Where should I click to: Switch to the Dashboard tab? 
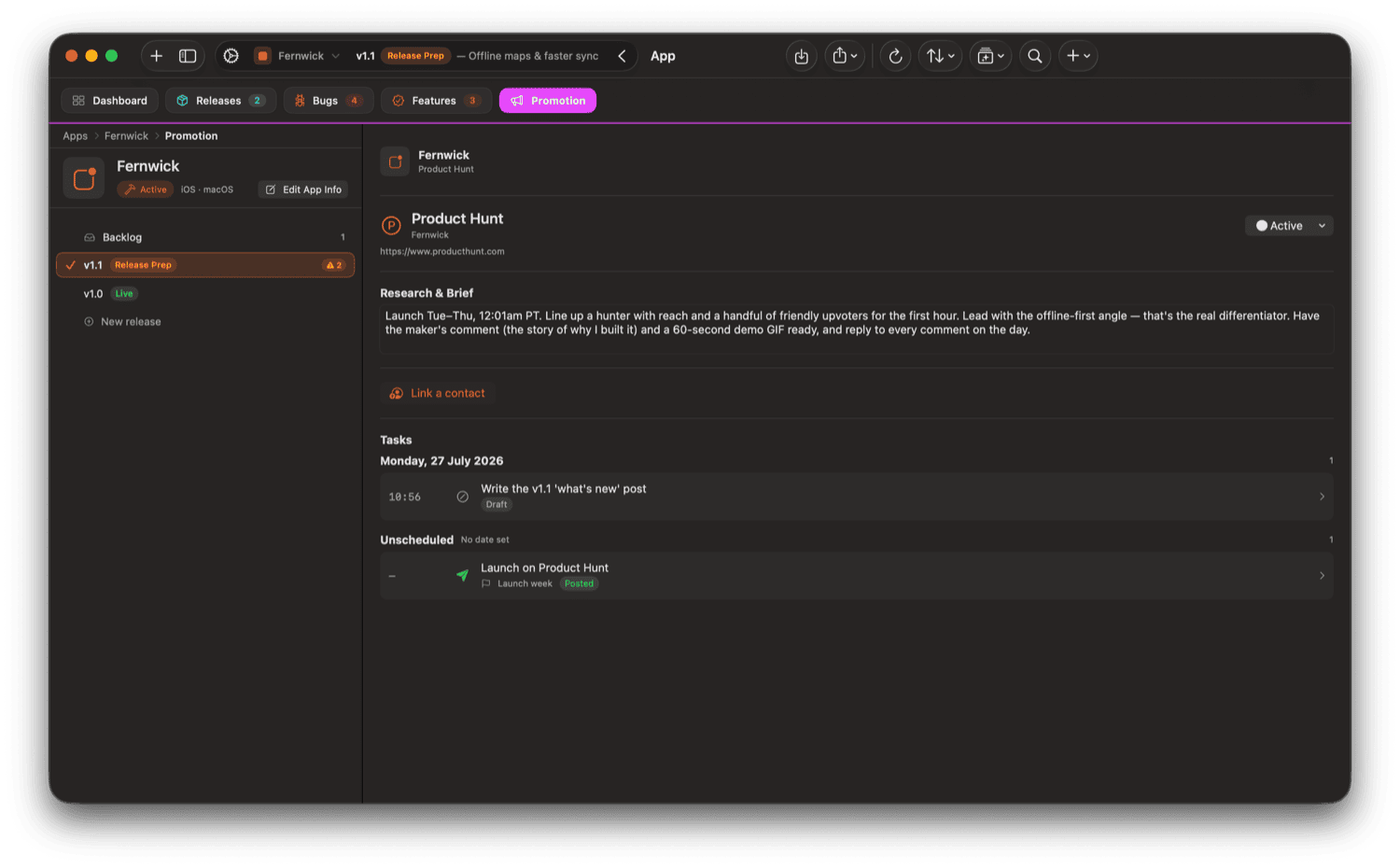pyautogui.click(x=110, y=101)
